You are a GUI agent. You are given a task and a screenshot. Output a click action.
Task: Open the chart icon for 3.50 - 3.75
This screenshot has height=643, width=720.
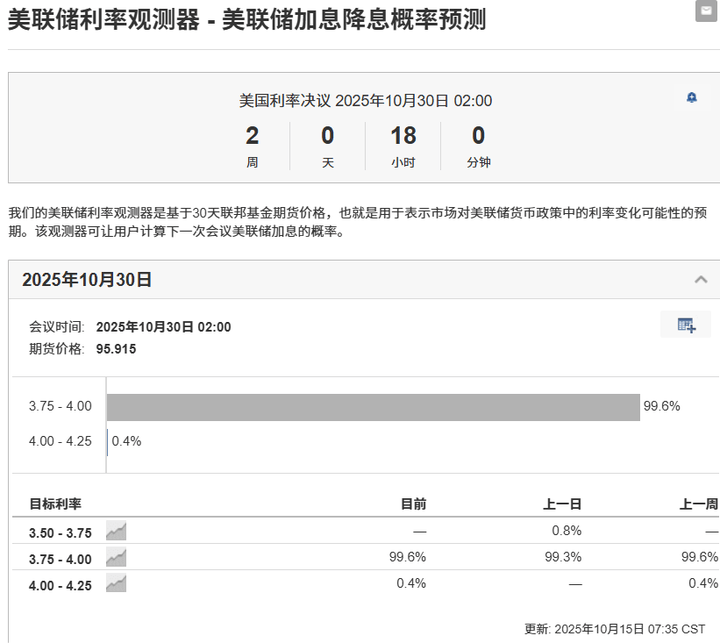click(116, 530)
